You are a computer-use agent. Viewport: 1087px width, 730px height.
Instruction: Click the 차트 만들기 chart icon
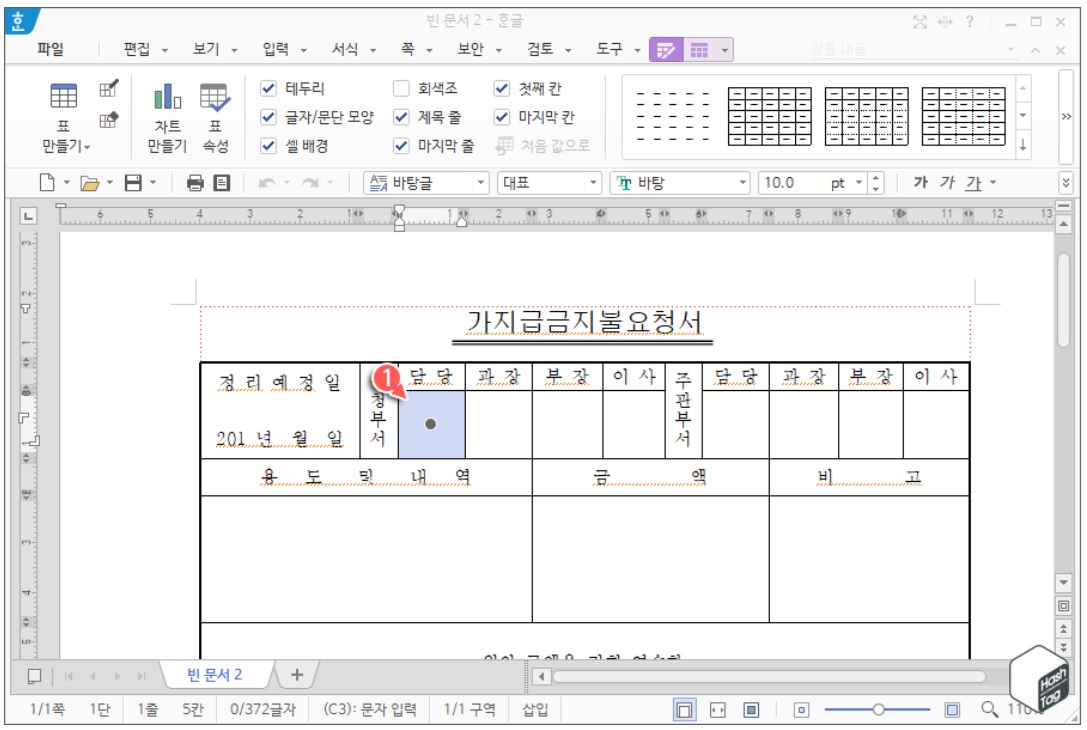click(167, 96)
